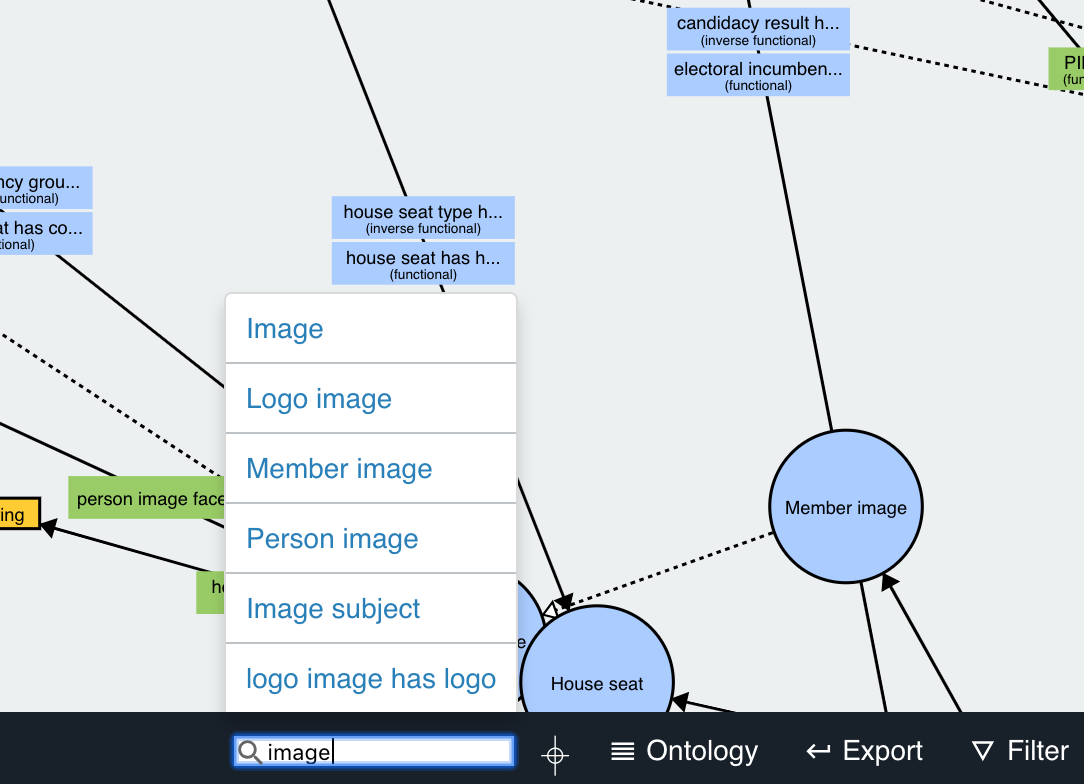Click the Filter funnel icon
Viewport: 1084px width, 784px height.
click(x=981, y=751)
